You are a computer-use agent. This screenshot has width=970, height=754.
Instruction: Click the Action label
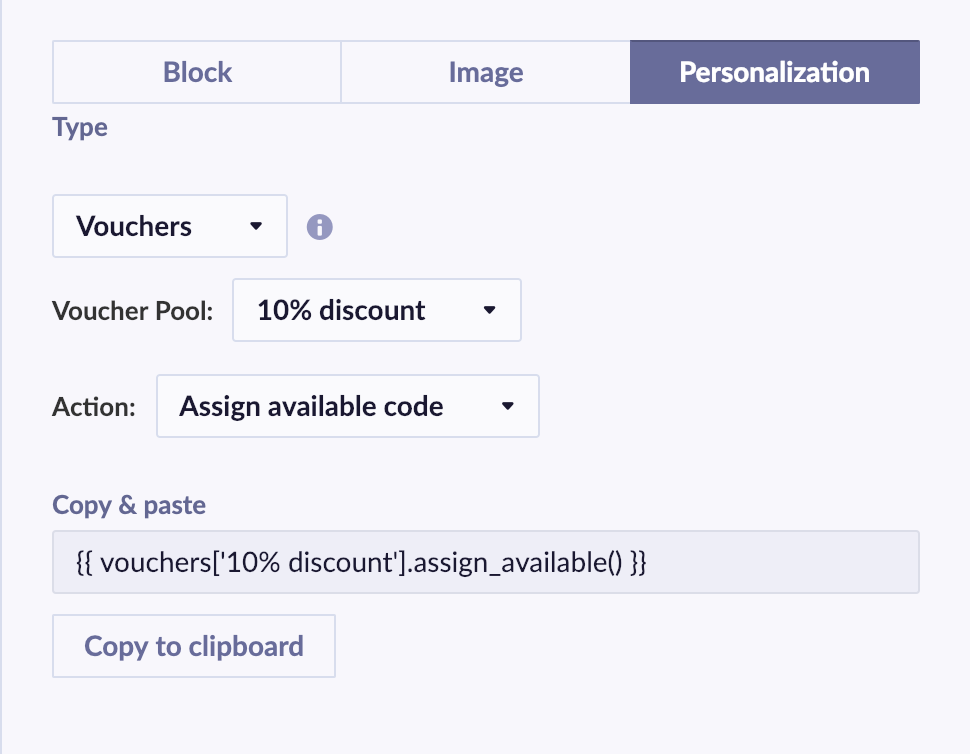(94, 407)
